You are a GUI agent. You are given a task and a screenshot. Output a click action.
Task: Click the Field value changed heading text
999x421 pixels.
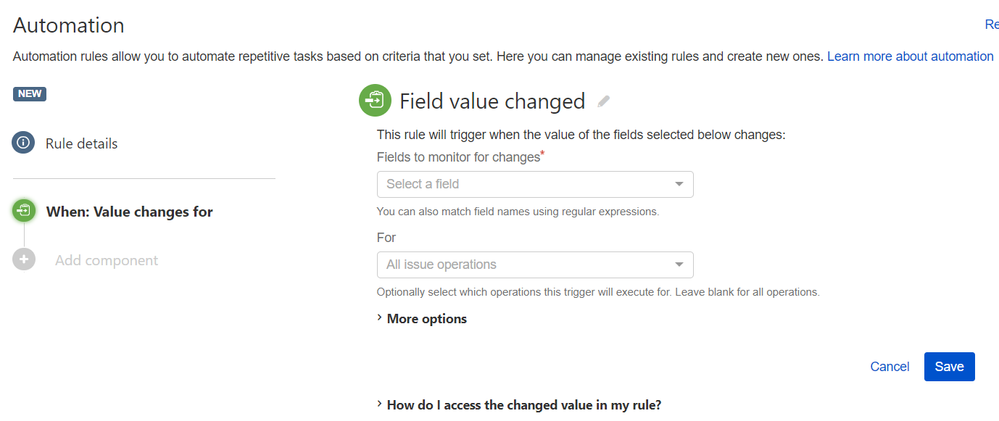(492, 101)
